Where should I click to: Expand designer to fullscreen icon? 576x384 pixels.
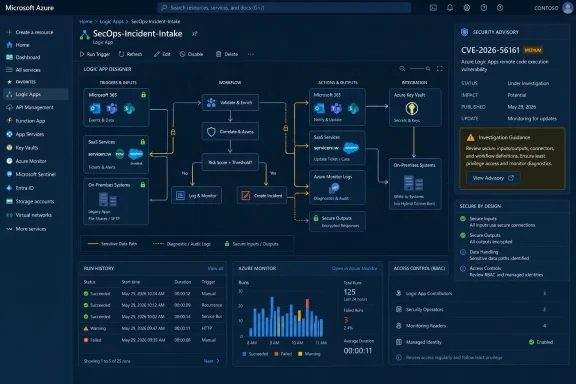[440, 69]
